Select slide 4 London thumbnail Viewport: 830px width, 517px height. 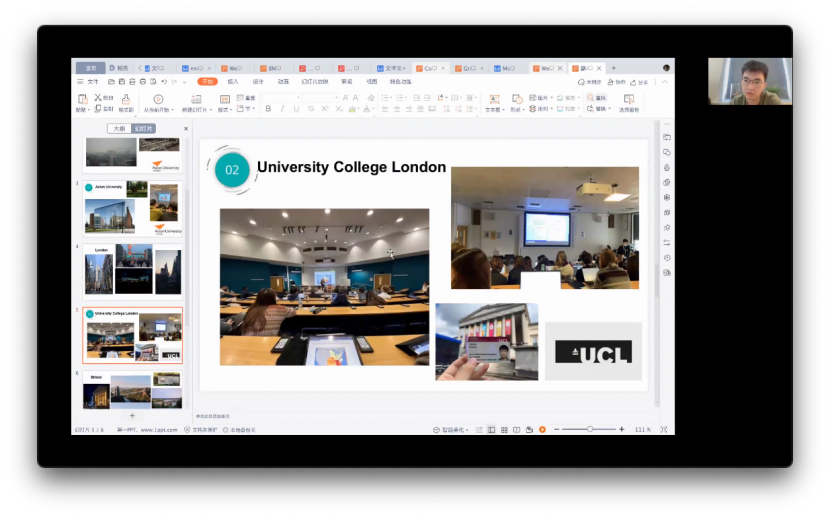132,270
